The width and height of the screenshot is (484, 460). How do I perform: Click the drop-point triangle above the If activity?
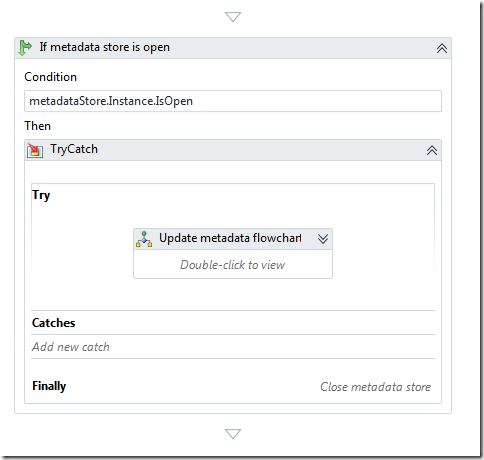[233, 17]
